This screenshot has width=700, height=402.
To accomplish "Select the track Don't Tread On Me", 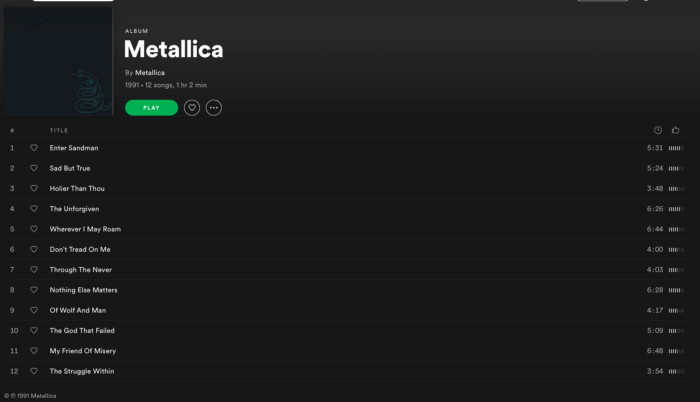I will (80, 249).
